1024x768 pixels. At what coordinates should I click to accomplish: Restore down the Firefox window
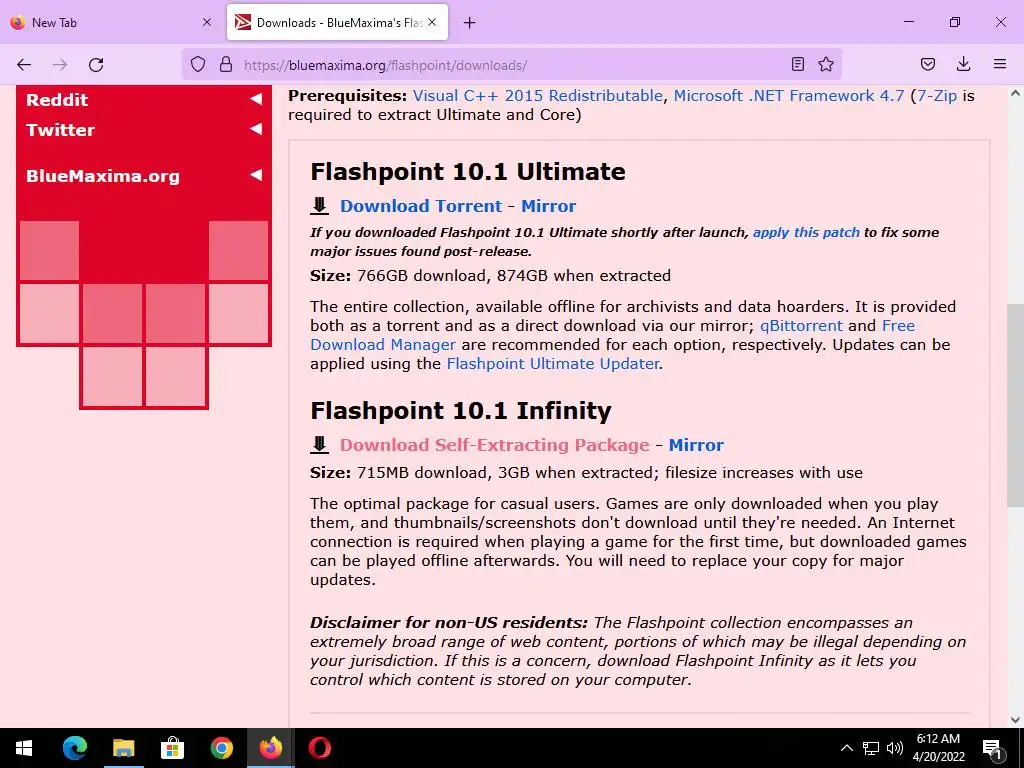(x=955, y=22)
